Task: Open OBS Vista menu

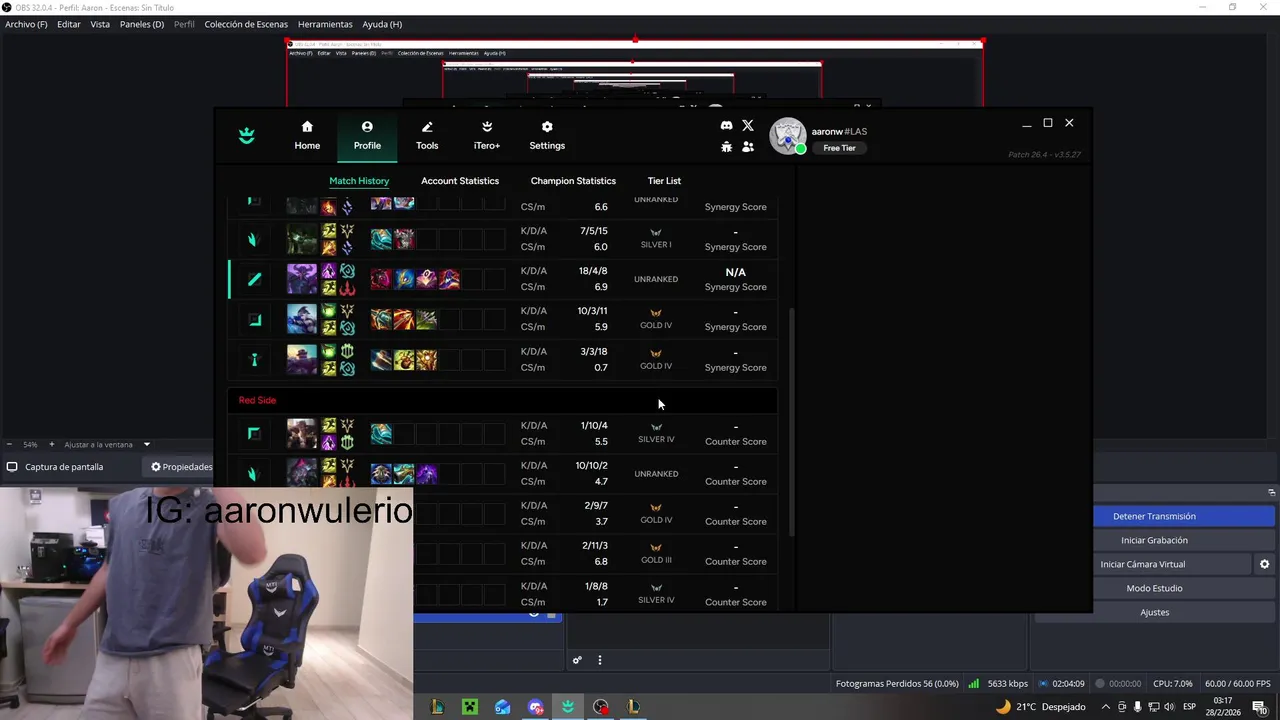Action: 100,24
